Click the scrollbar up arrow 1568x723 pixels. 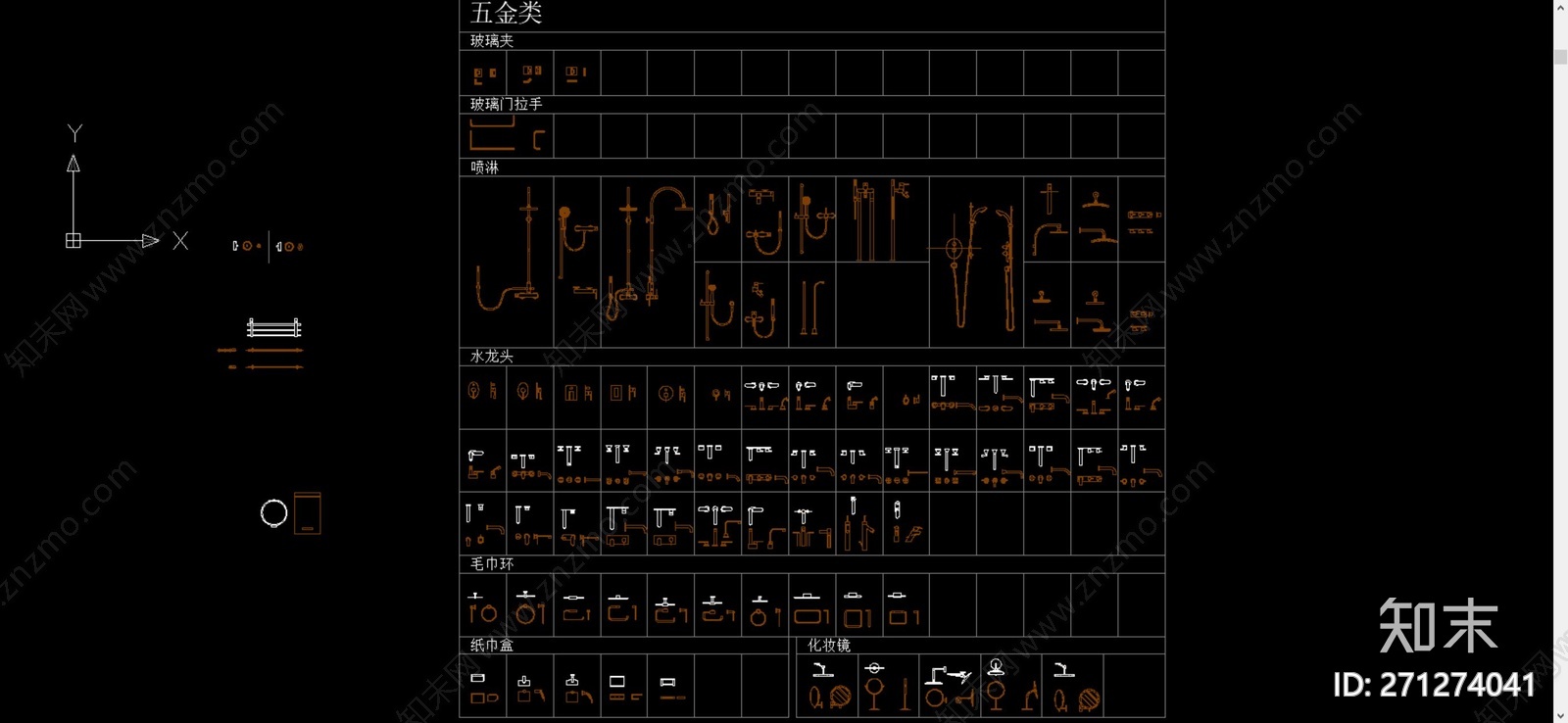(1560, 7)
